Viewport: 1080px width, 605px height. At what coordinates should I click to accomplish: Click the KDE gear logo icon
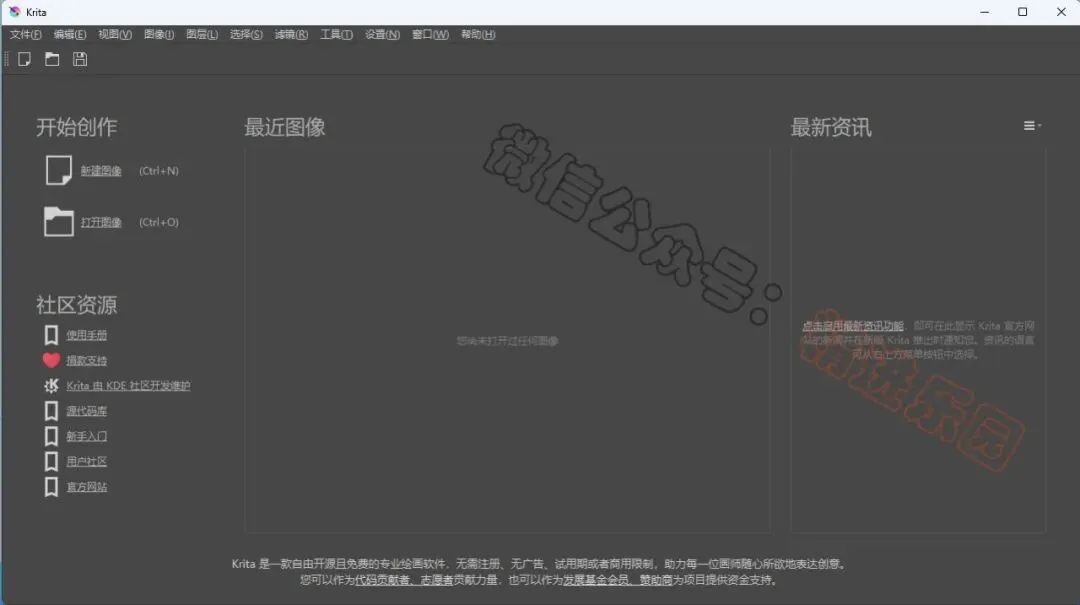point(51,385)
